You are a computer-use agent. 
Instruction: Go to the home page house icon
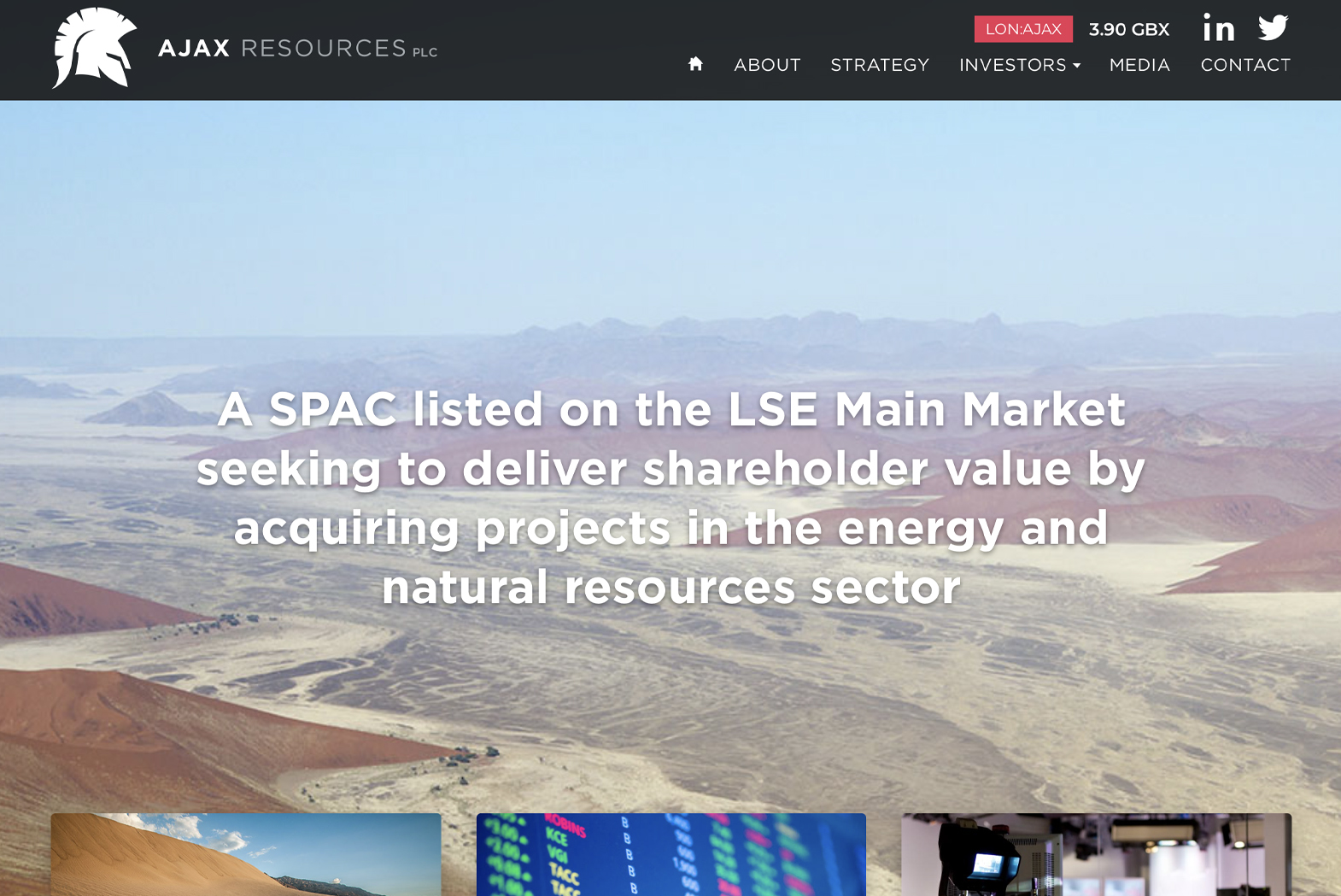[x=695, y=63]
